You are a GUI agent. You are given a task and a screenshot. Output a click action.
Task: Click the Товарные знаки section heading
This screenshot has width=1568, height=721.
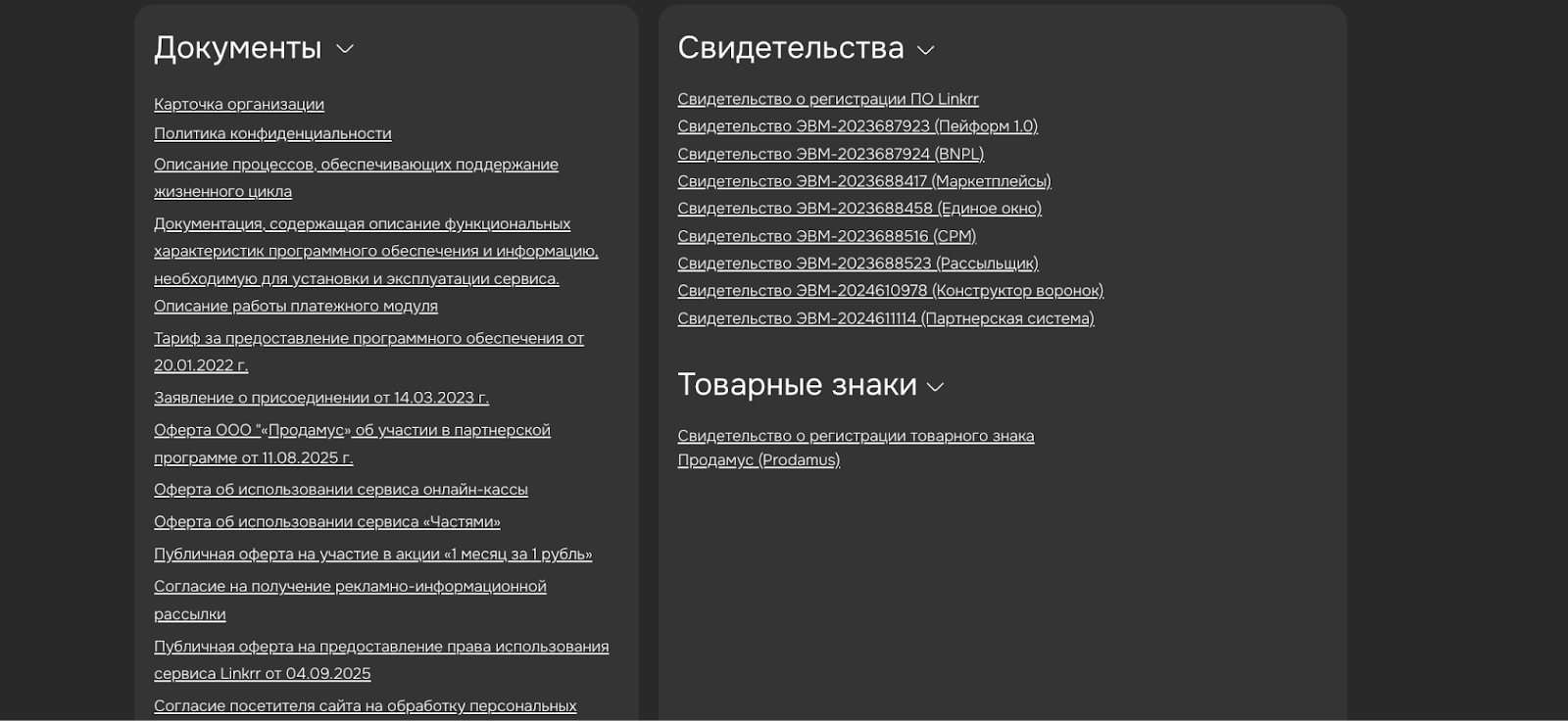coord(797,385)
